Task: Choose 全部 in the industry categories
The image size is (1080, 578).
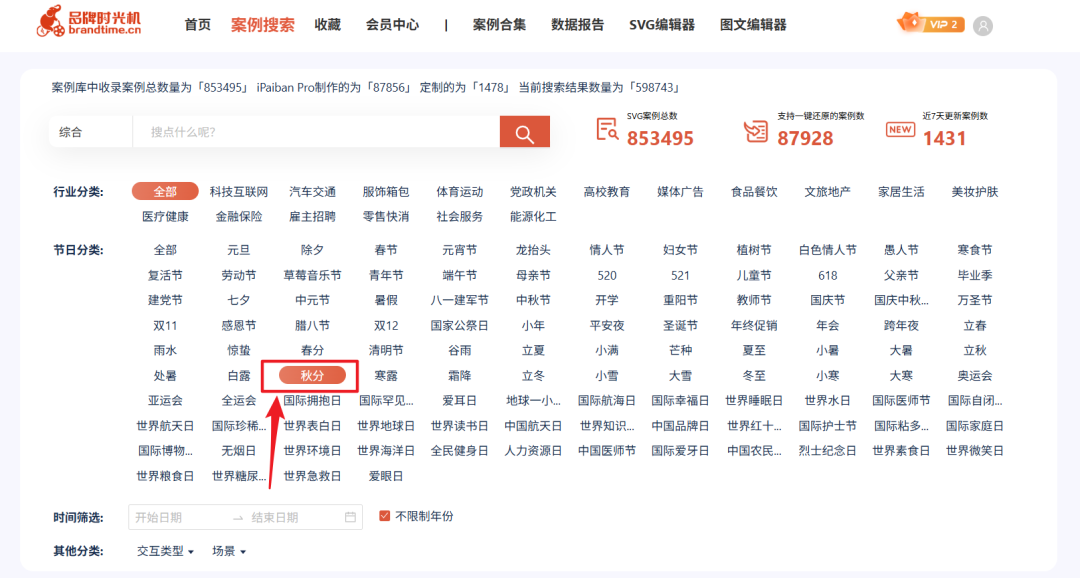Action: pyautogui.click(x=164, y=191)
